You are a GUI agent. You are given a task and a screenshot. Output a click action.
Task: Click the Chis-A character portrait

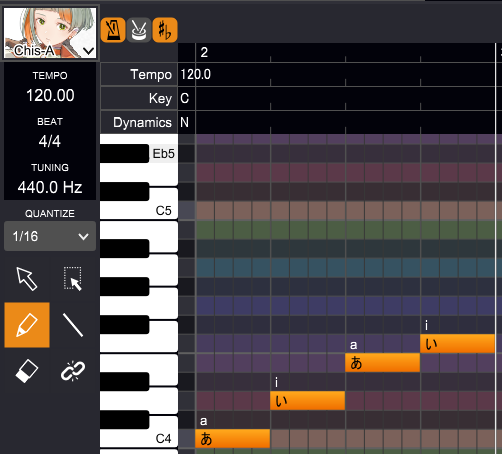point(50,33)
